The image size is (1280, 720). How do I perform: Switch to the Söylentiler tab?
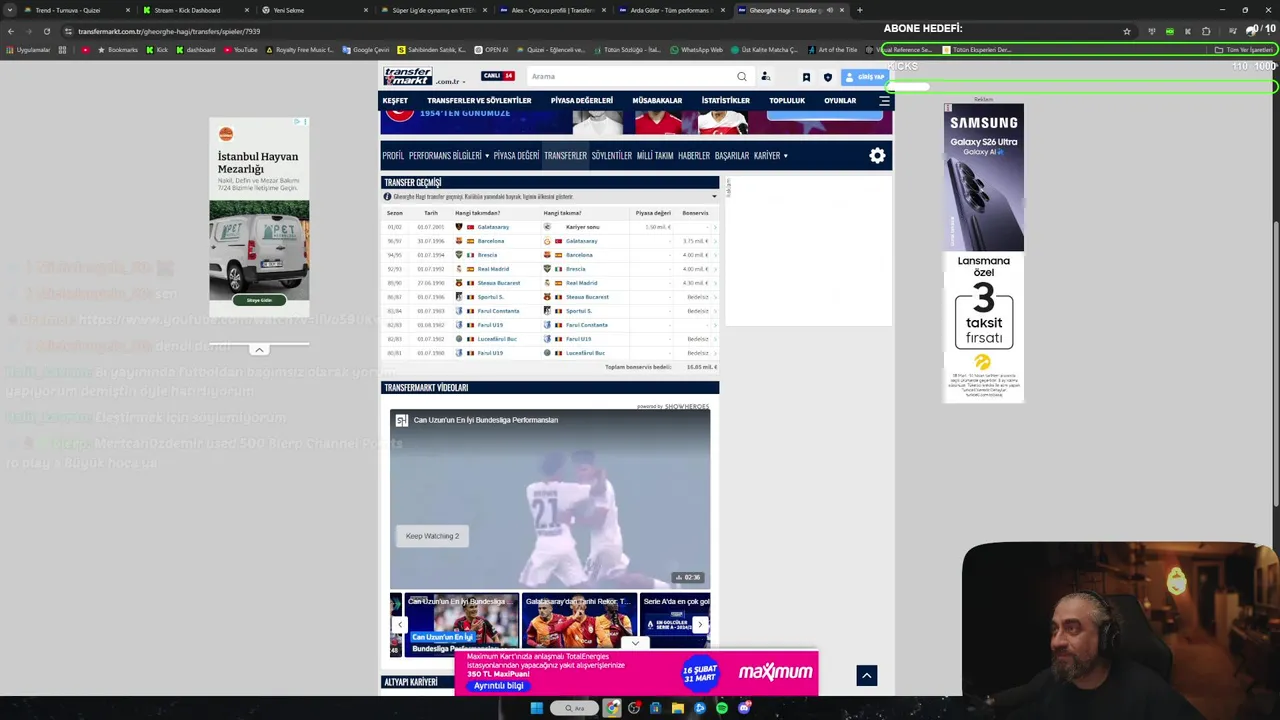(x=611, y=156)
